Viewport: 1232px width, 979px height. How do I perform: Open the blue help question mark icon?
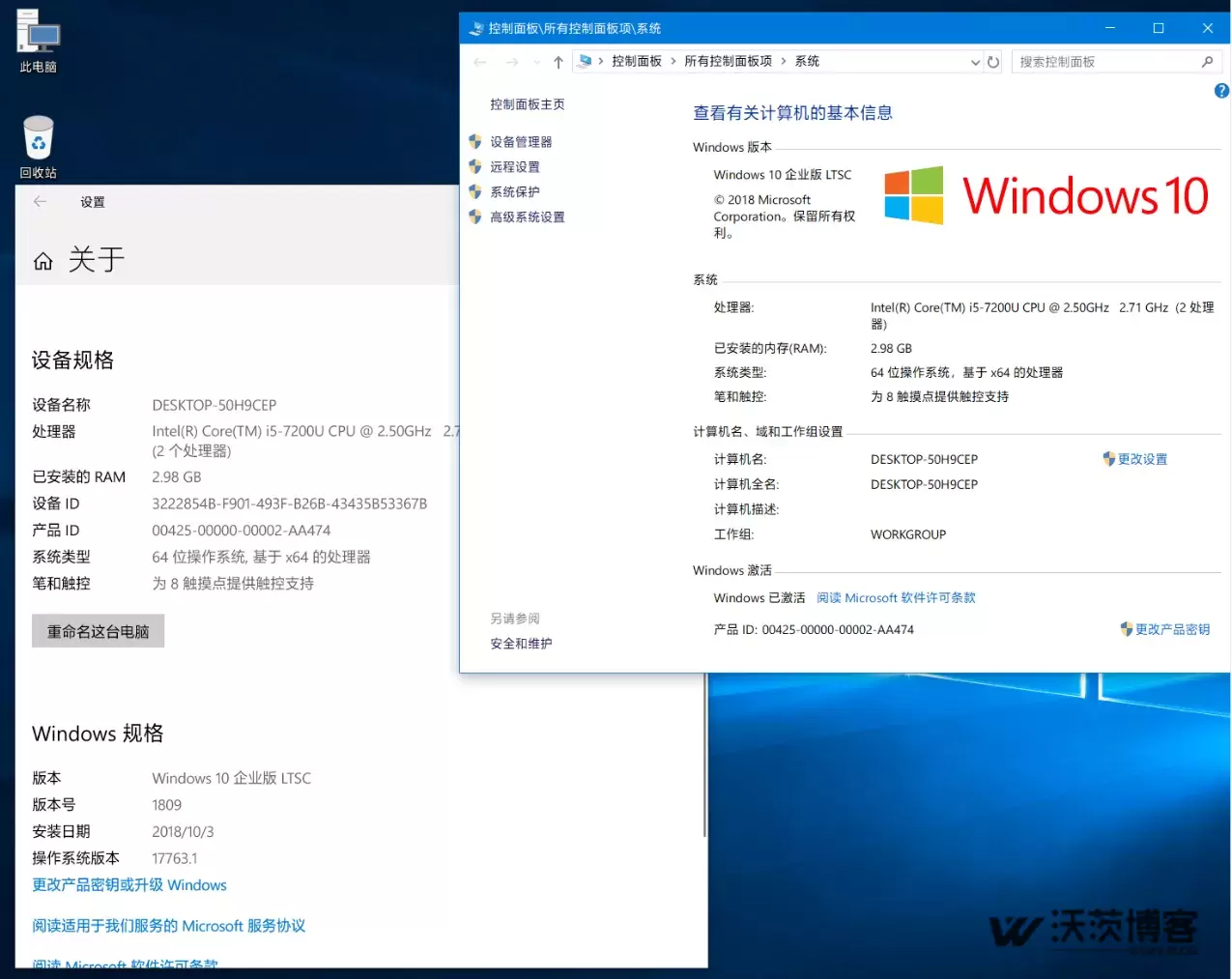[x=1221, y=91]
